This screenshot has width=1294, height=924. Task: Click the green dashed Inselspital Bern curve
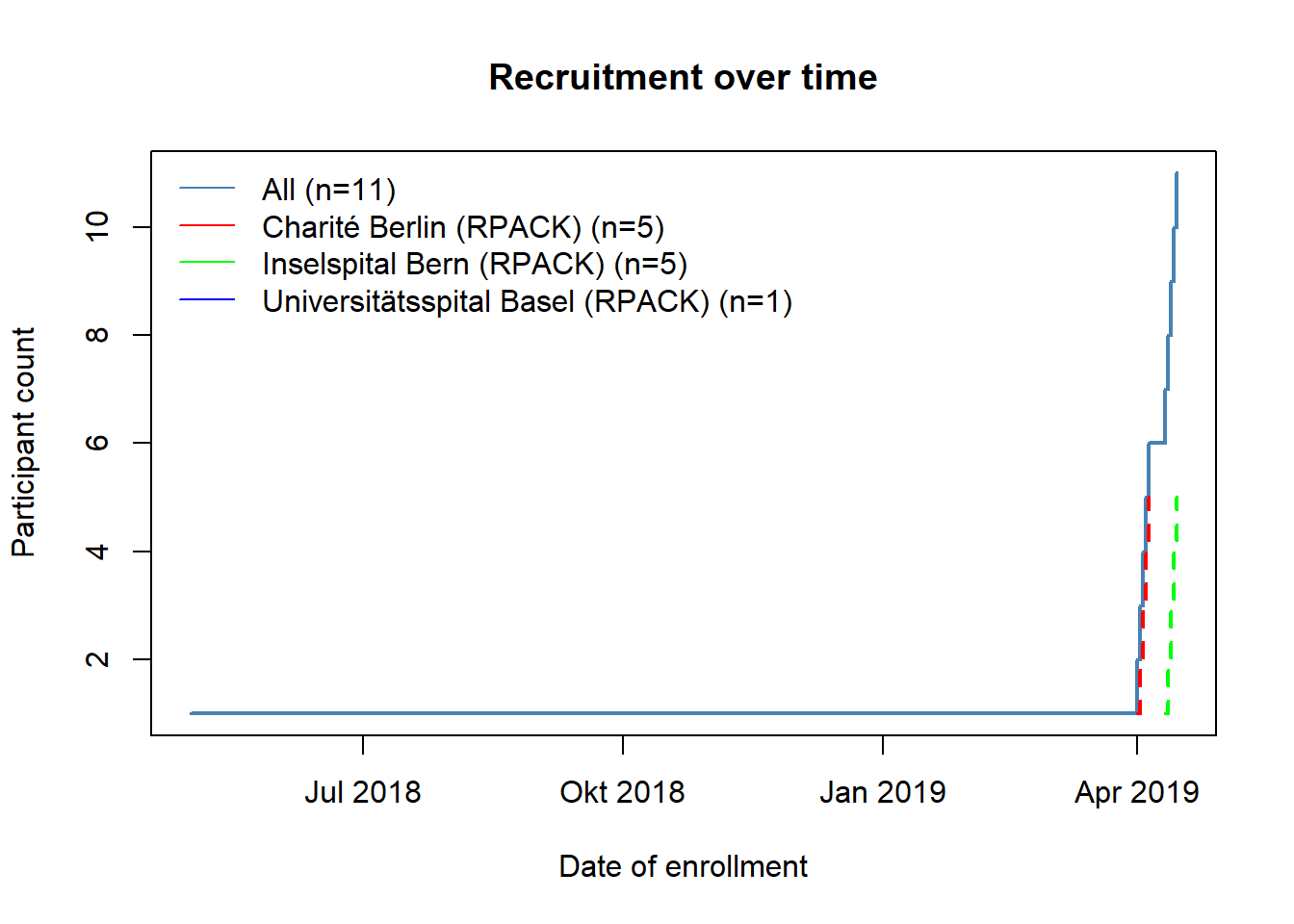pos(1172,606)
